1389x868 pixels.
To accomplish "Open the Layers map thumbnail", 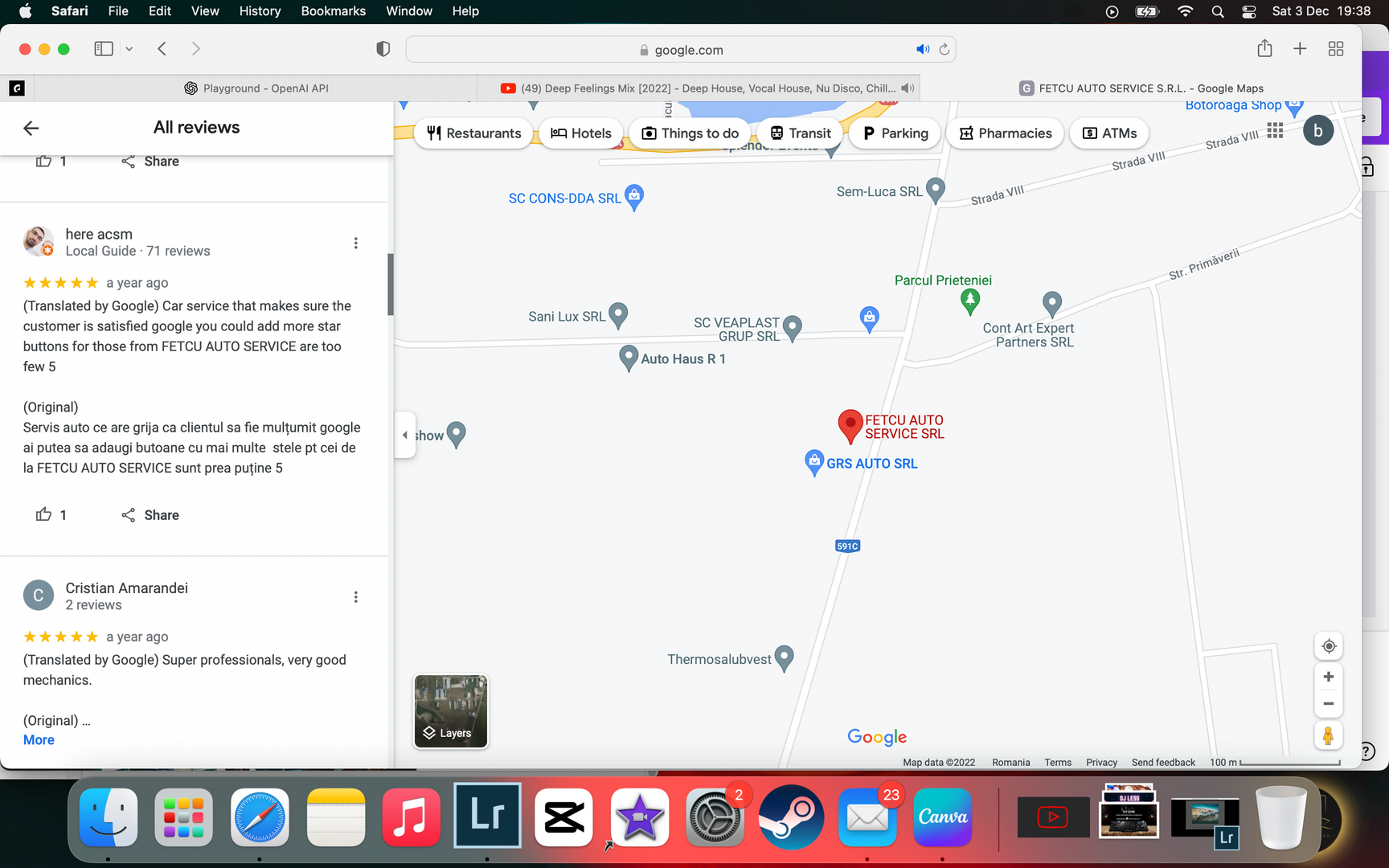I will tap(450, 711).
